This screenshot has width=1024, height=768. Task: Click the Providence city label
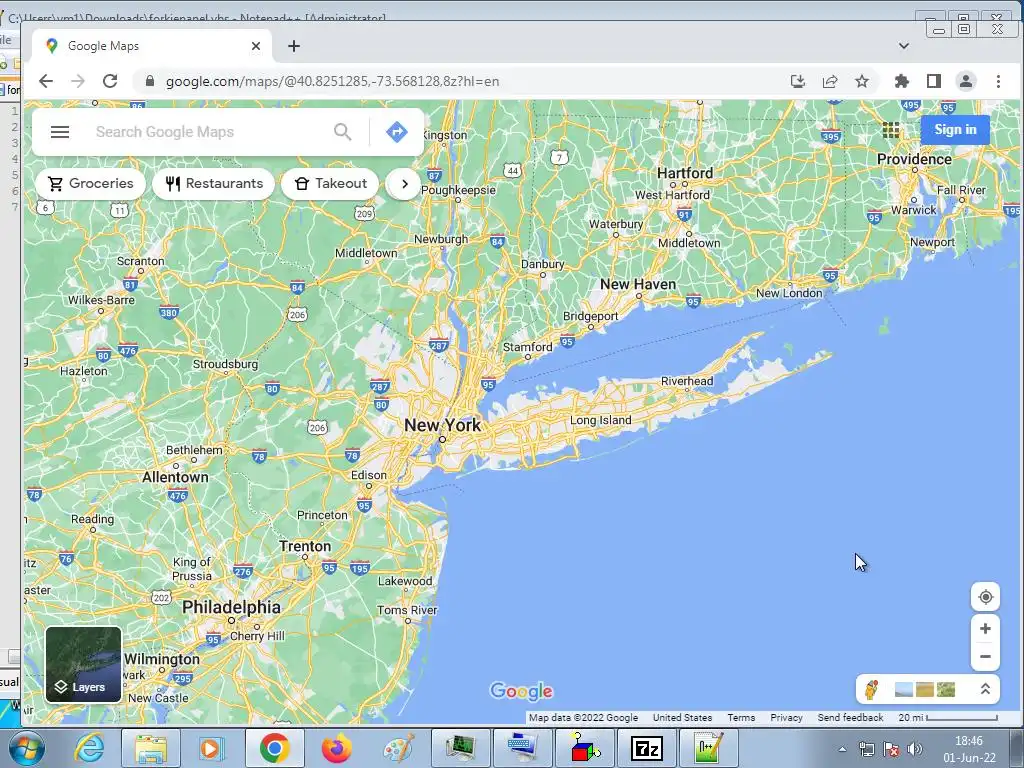[914, 159]
